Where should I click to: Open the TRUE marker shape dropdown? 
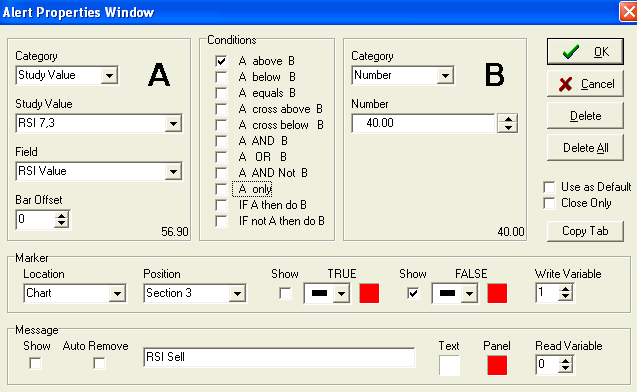341,293
